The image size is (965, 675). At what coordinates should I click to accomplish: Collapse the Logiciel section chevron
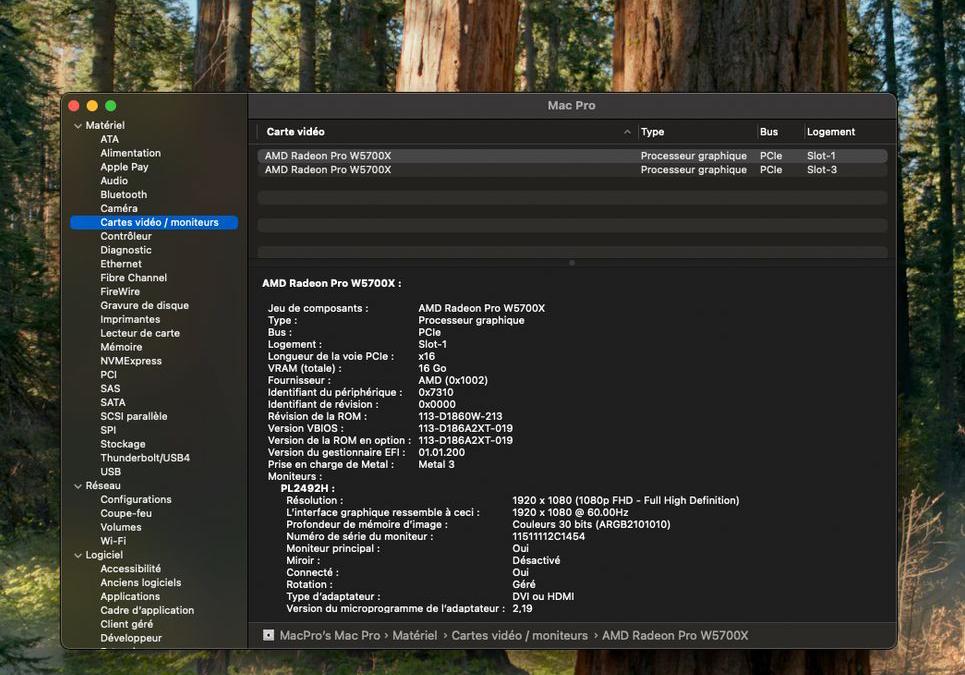click(x=78, y=556)
